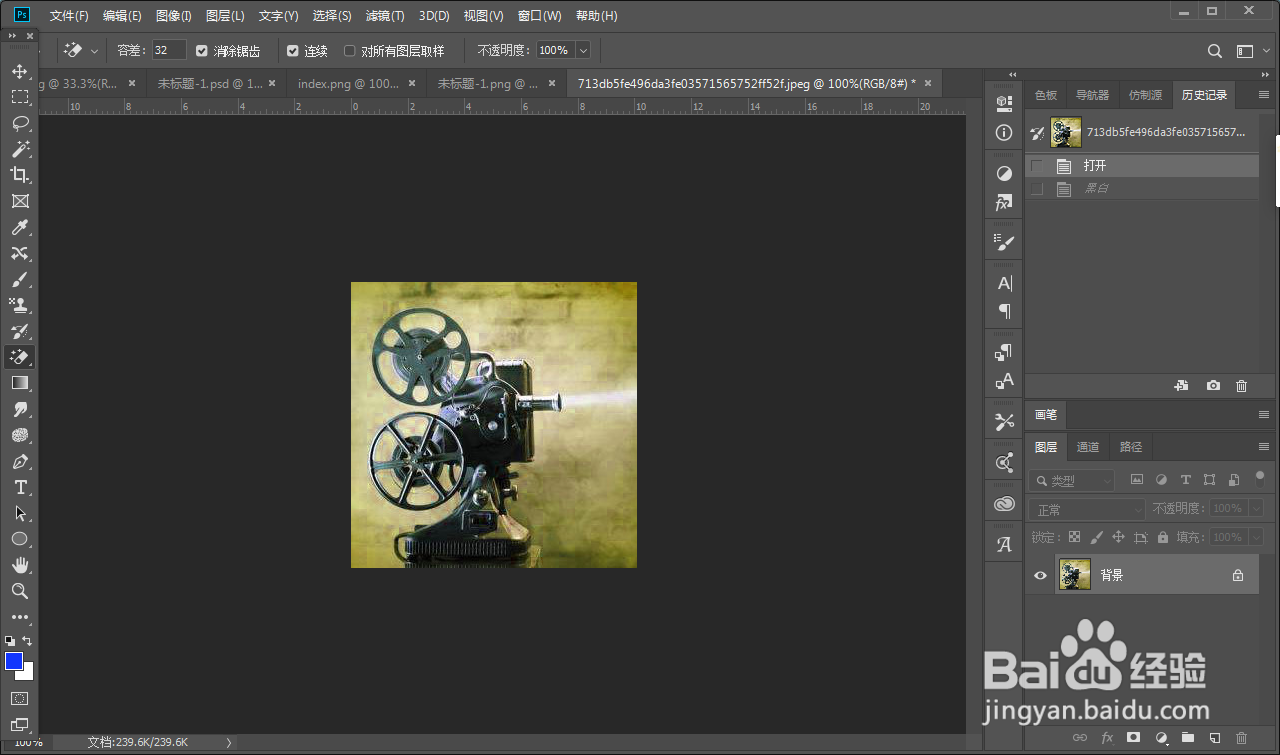1280x755 pixels.
Task: Swap foreground and background colors
Action: (27, 640)
